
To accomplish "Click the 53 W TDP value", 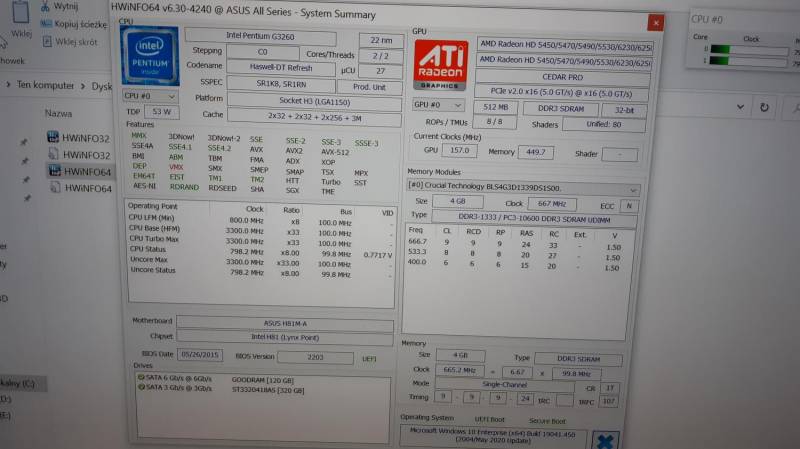I will (162, 111).
